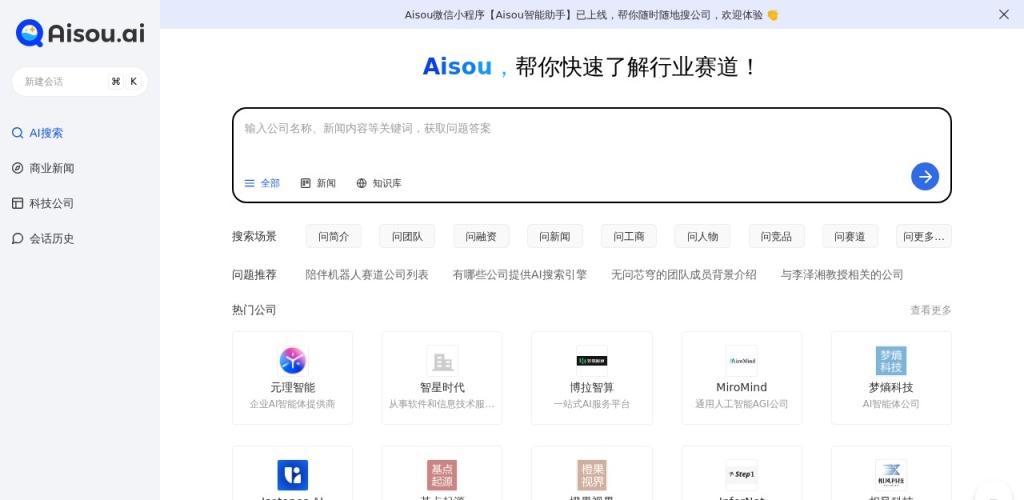
Task: Choose the 问融资 search scenario
Action: pyautogui.click(x=481, y=236)
